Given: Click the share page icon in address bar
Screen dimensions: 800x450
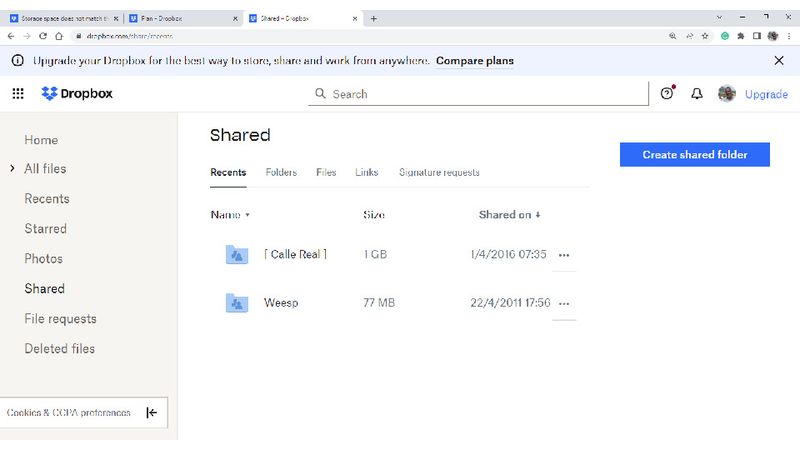Looking at the screenshot, I should click(689, 36).
